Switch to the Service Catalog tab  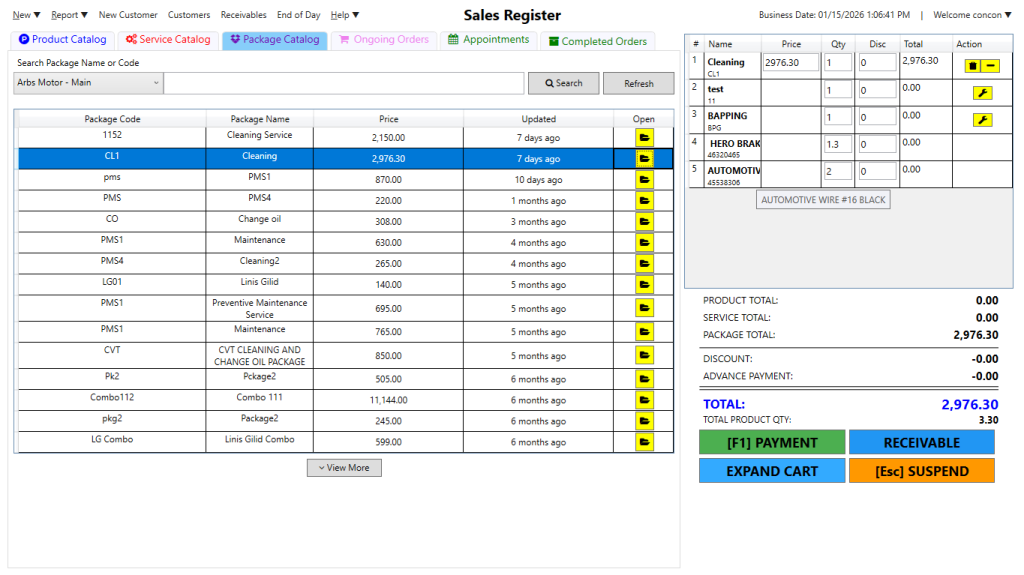168,40
